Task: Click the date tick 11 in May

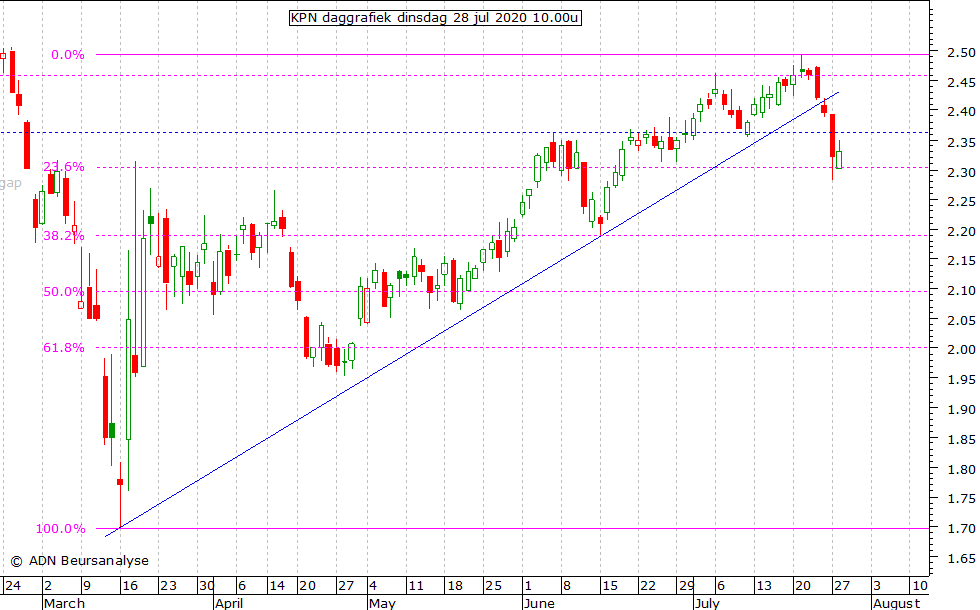Action: click(416, 586)
